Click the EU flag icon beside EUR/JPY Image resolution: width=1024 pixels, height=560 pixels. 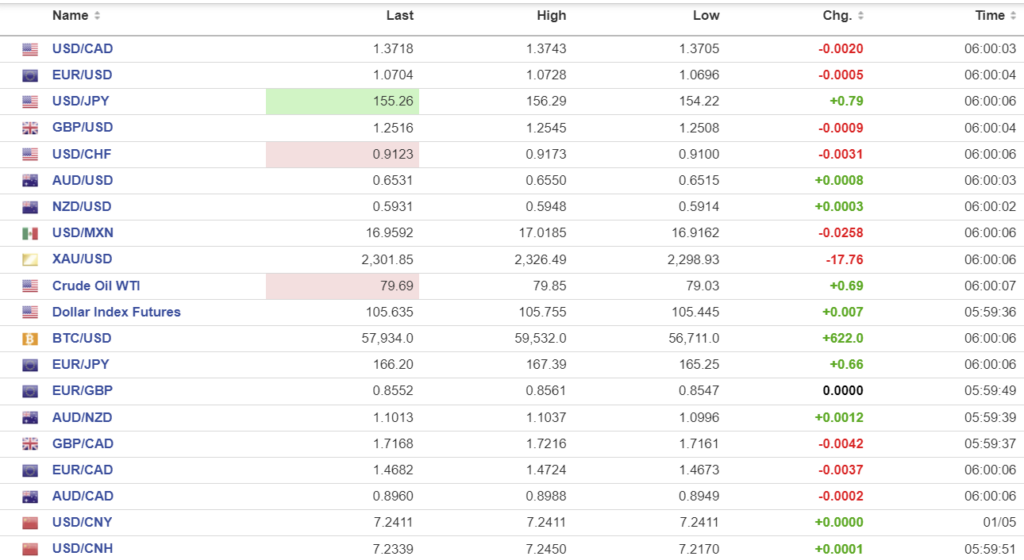tap(30, 364)
